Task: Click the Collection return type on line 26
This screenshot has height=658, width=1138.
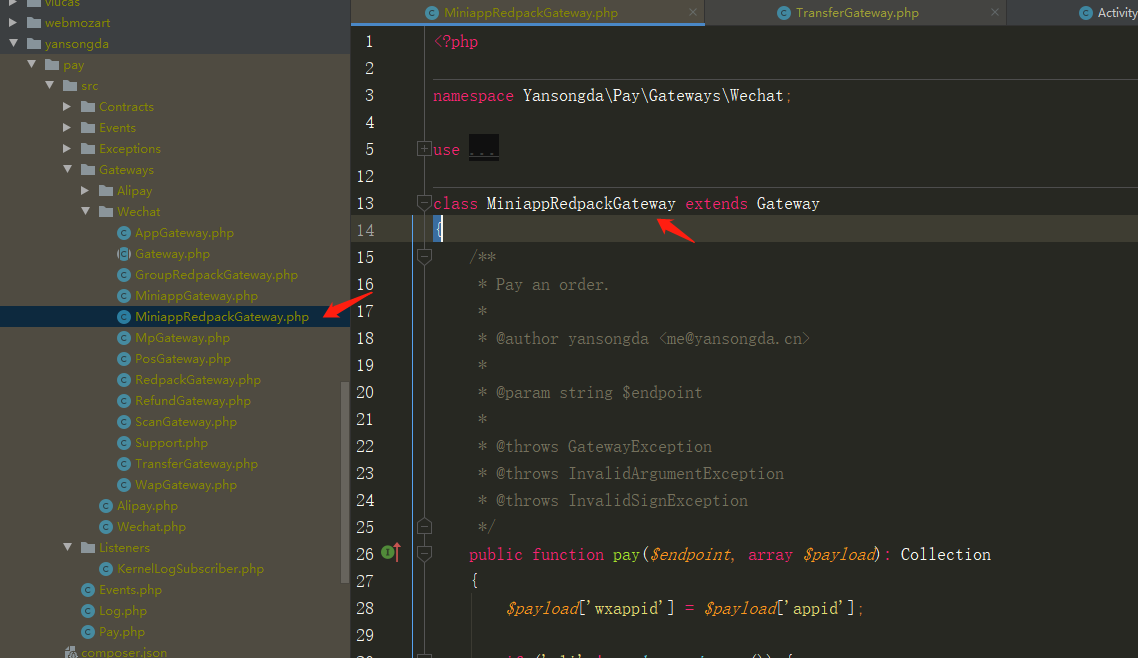Action: click(945, 554)
